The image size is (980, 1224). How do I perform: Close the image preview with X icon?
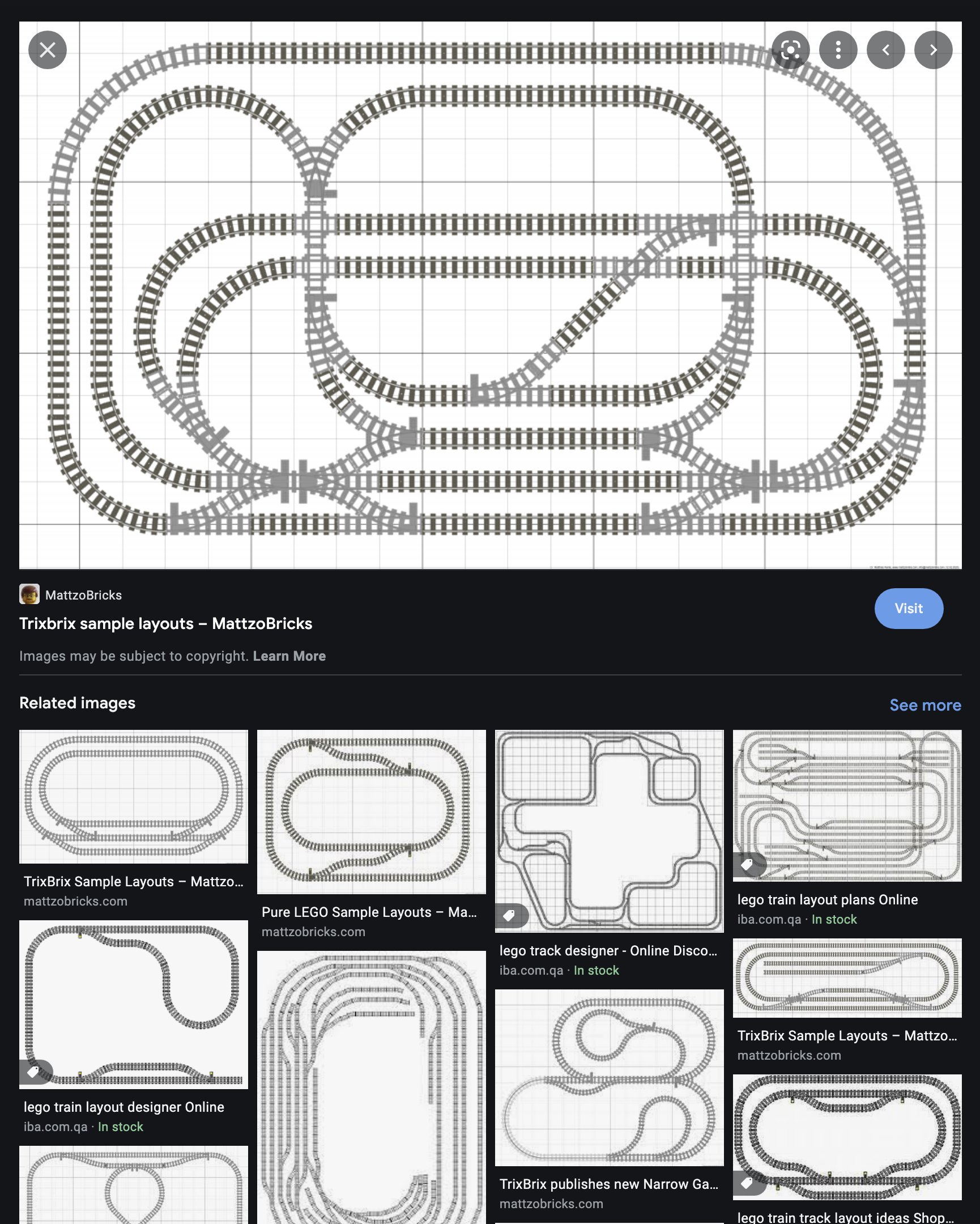[x=48, y=50]
